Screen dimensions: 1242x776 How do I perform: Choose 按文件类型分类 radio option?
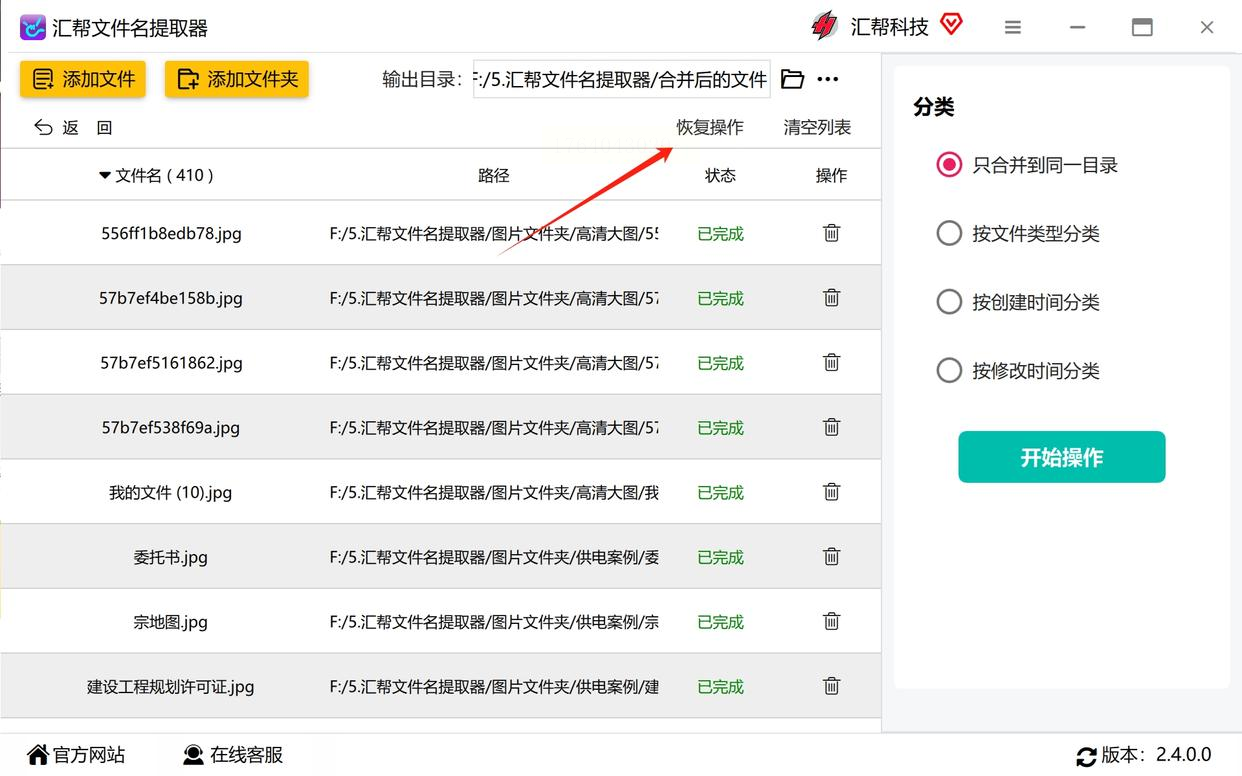pos(949,234)
